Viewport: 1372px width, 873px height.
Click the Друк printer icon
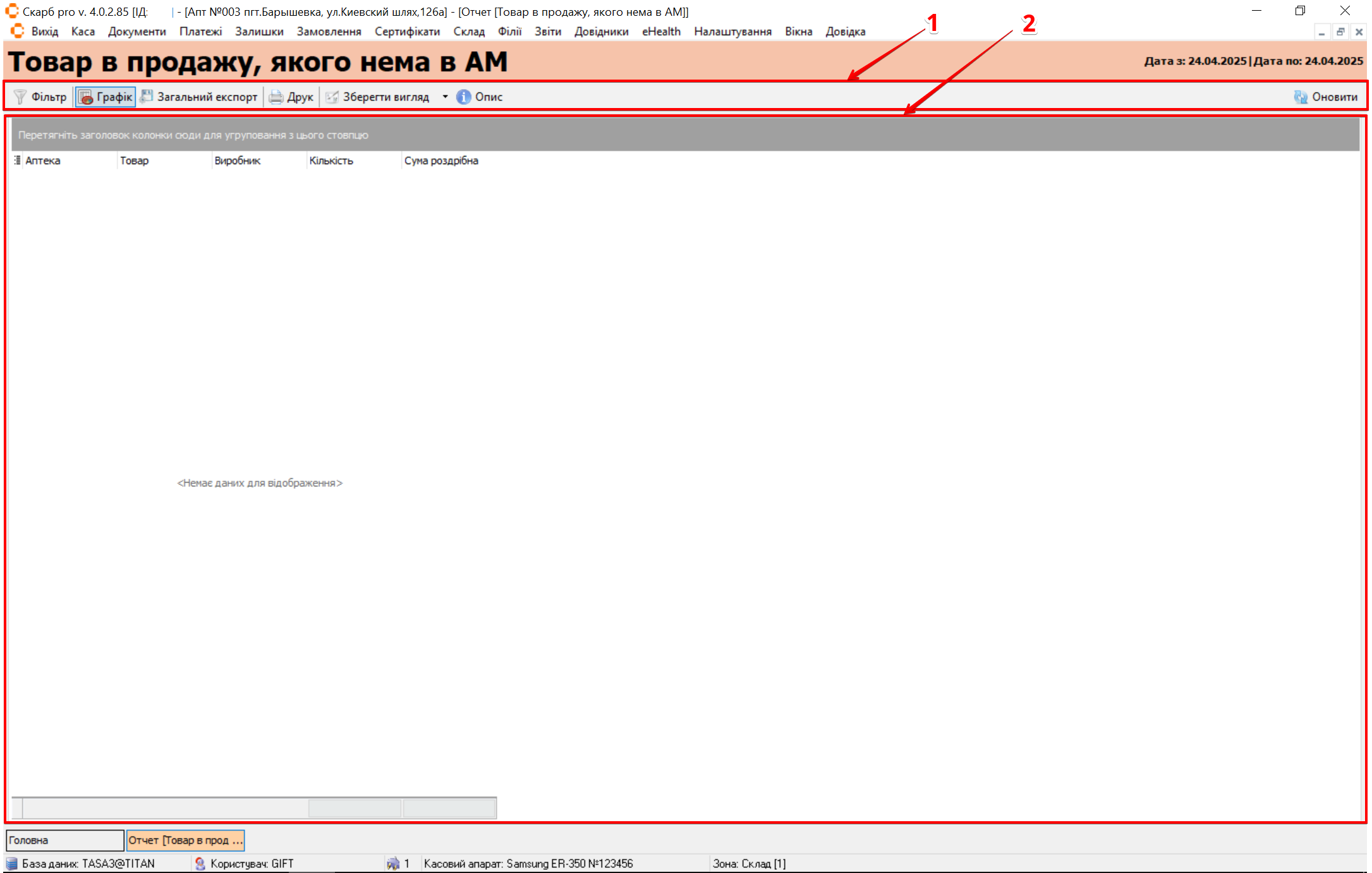tap(276, 97)
